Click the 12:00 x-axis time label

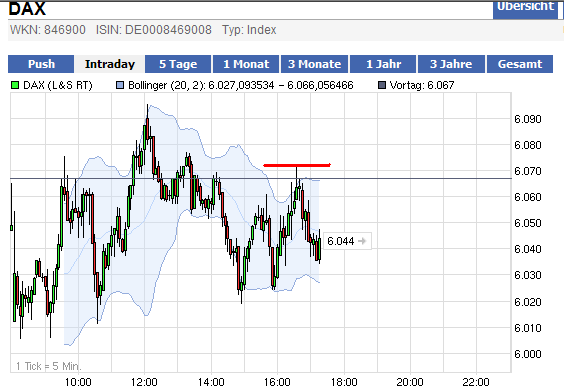click(x=144, y=382)
